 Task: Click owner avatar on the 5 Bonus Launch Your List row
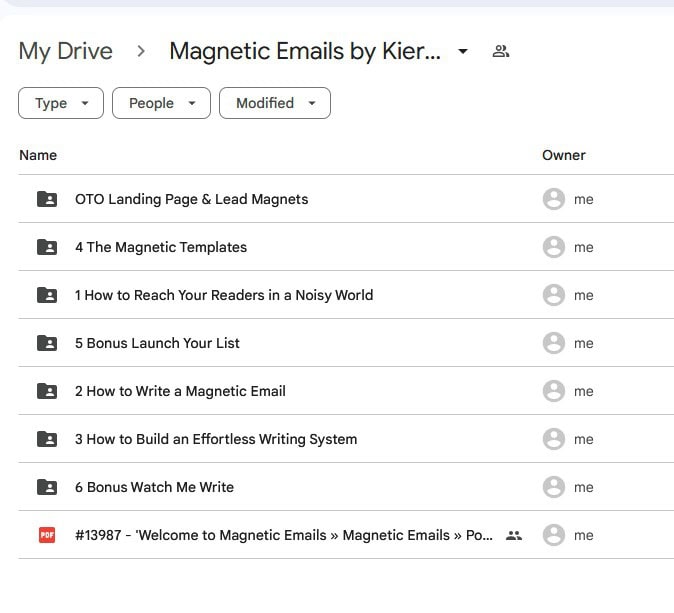[553, 343]
